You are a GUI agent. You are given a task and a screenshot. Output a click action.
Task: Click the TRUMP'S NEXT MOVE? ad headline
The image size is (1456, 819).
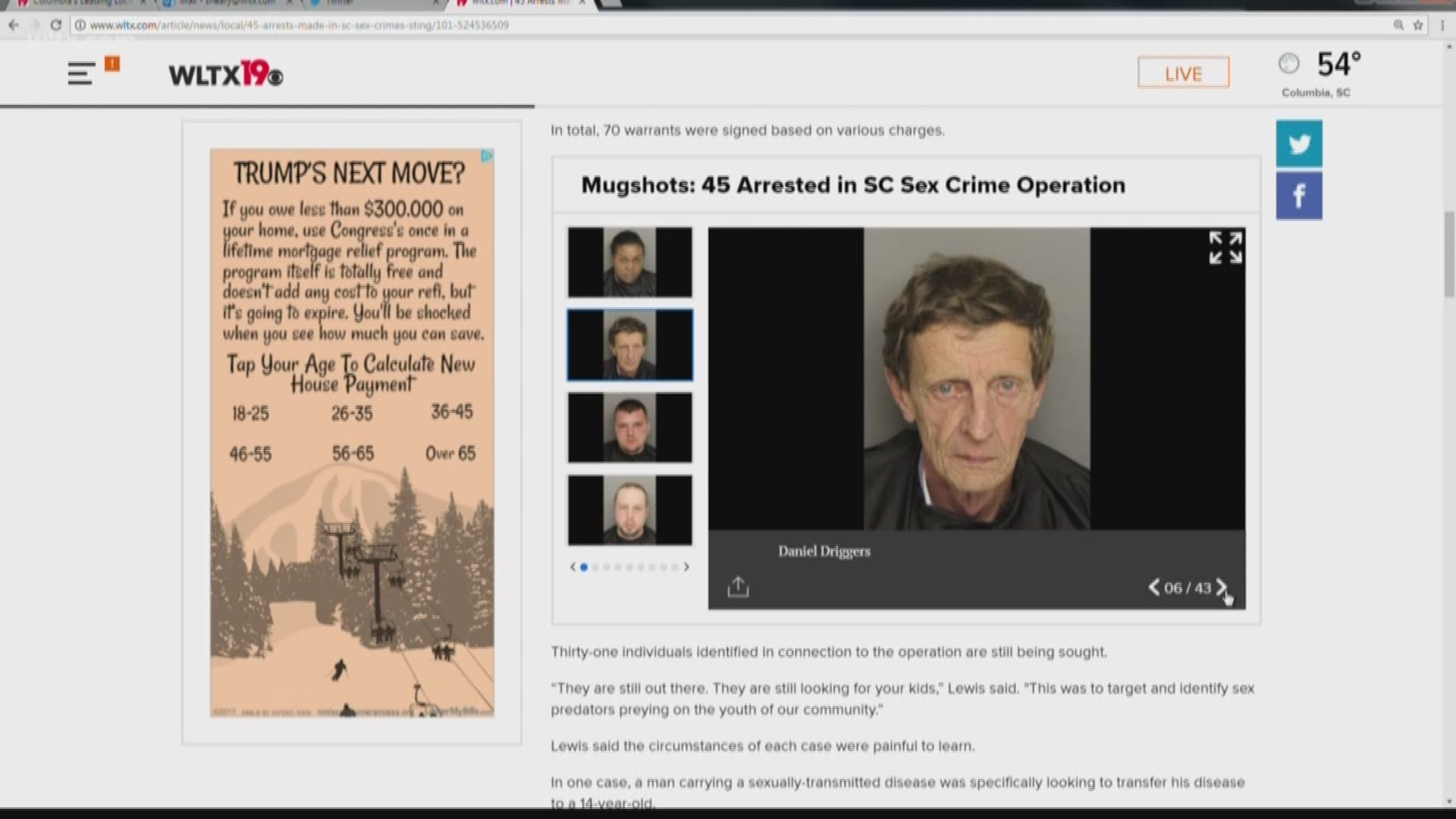coord(349,173)
